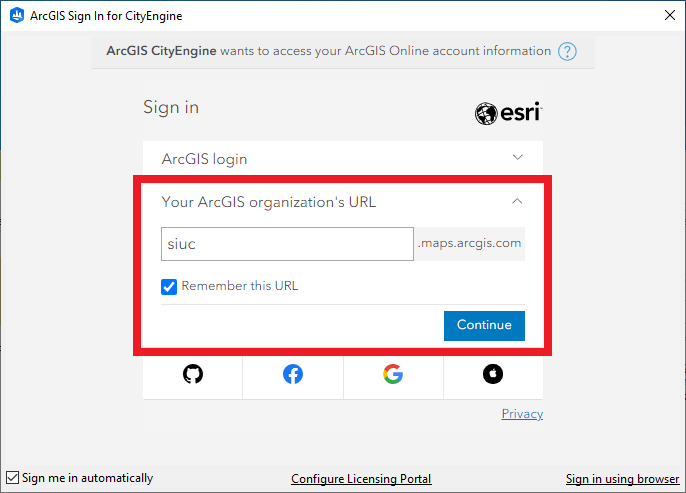Open the Privacy link
This screenshot has width=686, height=493.
(x=522, y=414)
